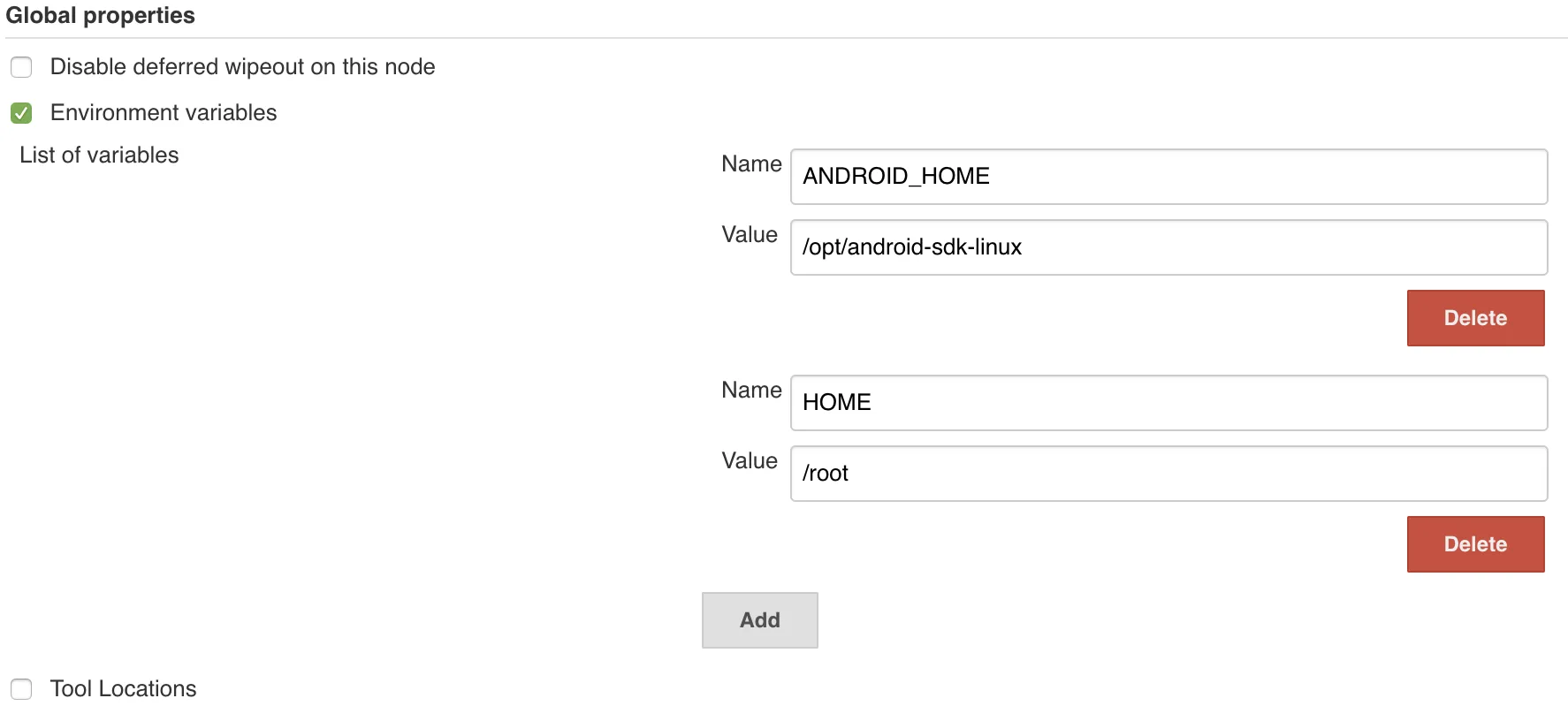
Task: Select the /root value input
Action: click(x=1168, y=474)
